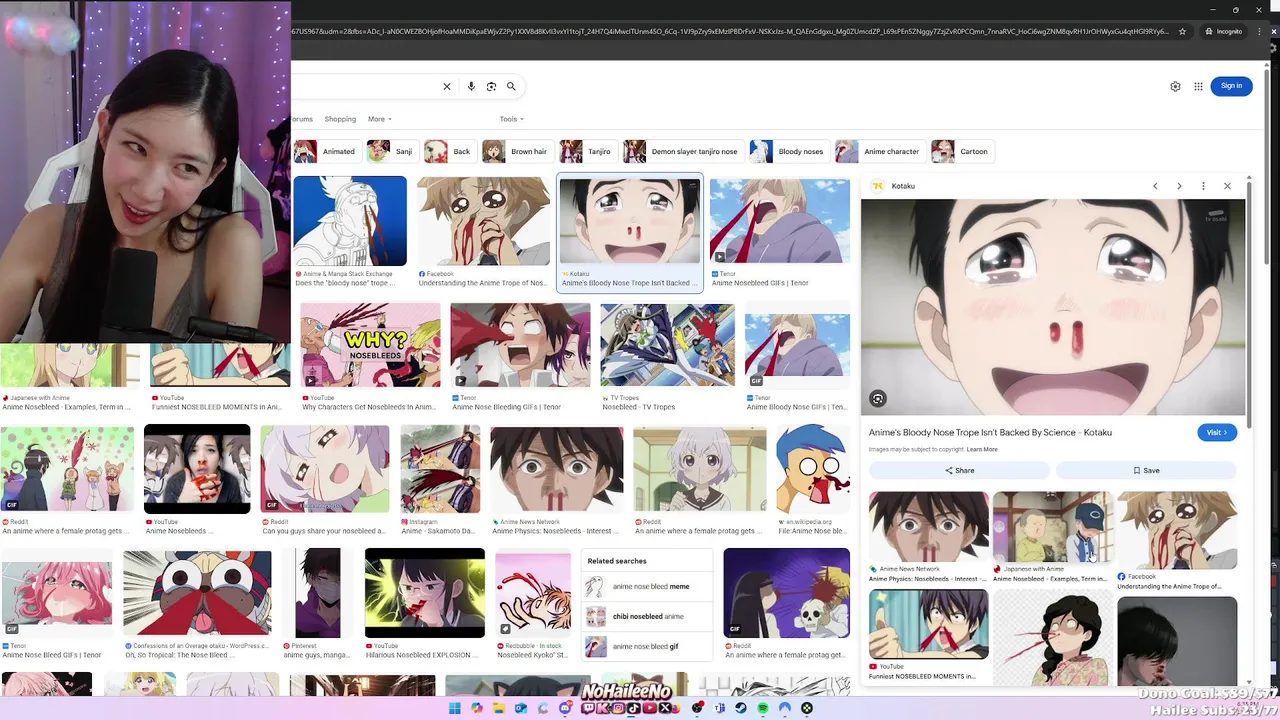Open OBS Studio from the taskbar
The width and height of the screenshot is (1280, 720).
697,708
